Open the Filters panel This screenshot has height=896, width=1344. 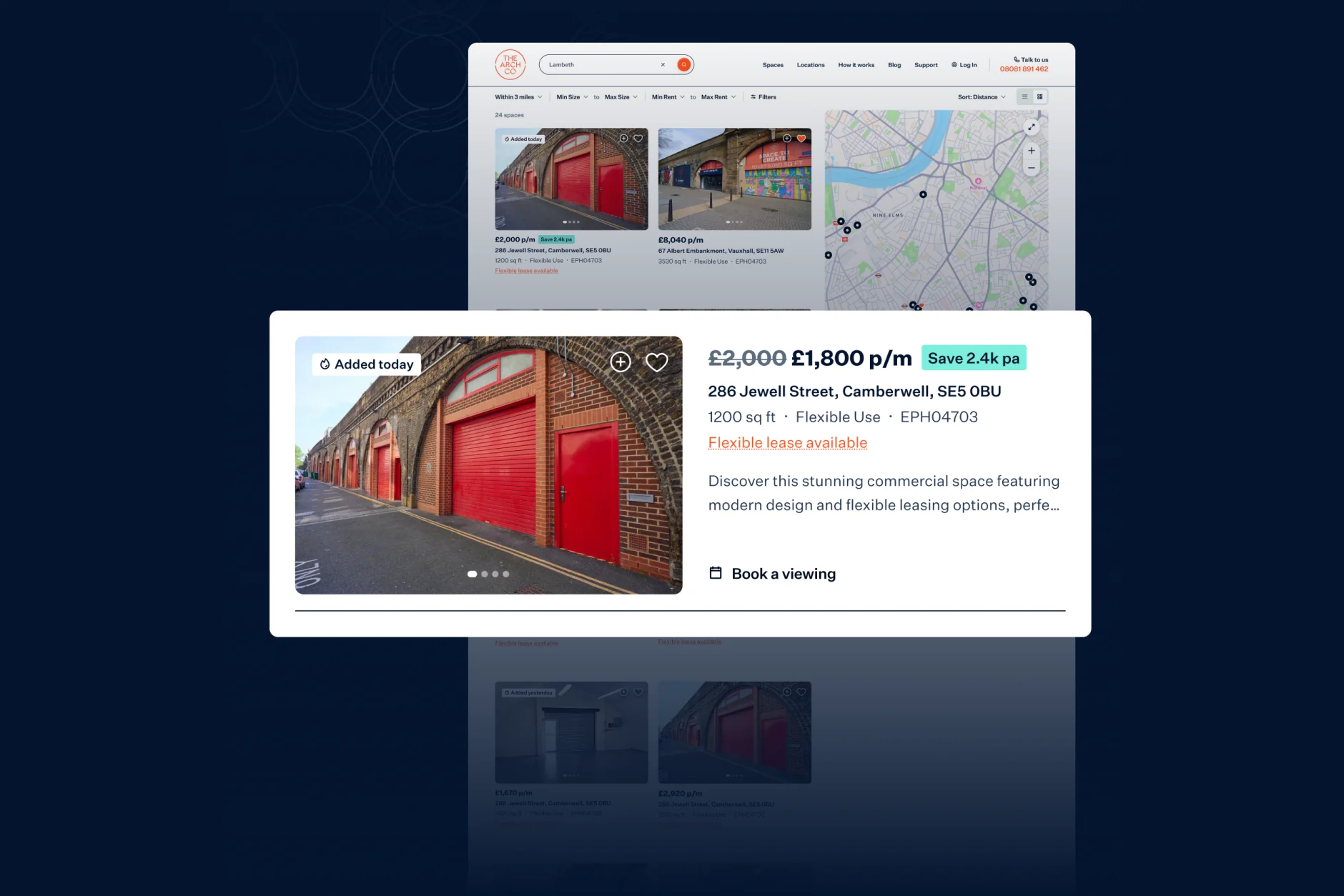coord(764,97)
